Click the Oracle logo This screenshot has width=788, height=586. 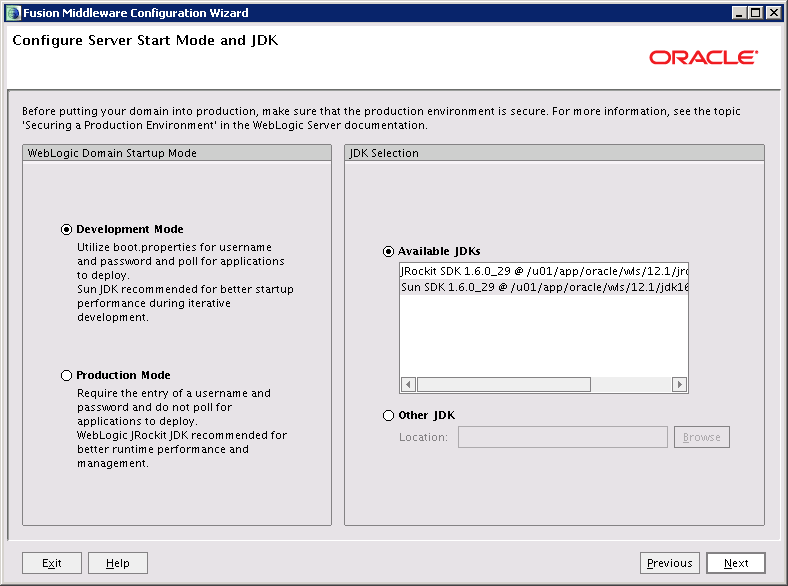pyautogui.click(x=703, y=58)
